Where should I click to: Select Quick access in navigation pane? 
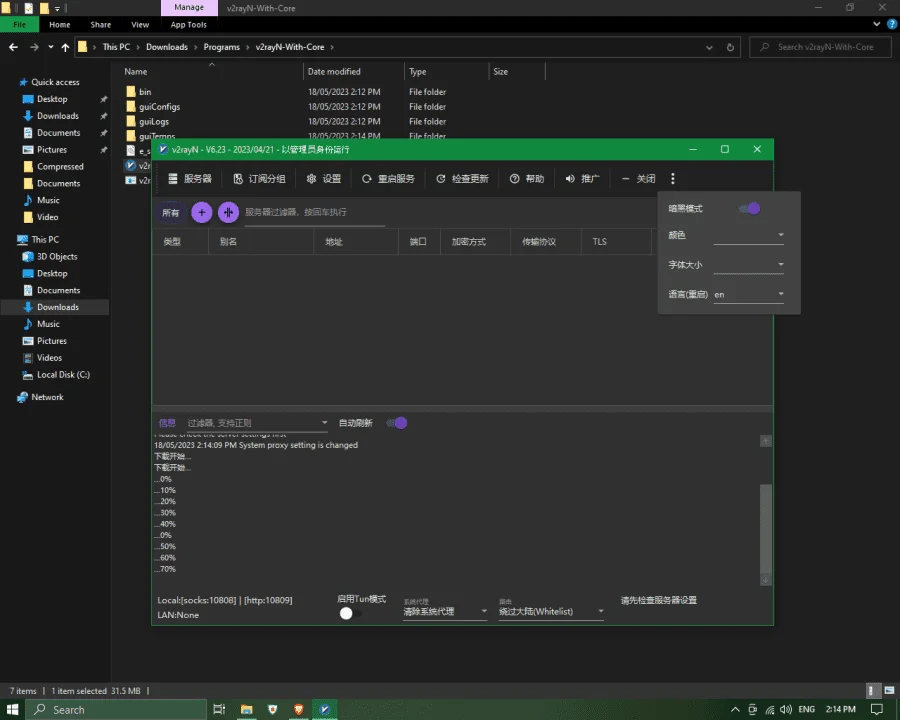click(55, 82)
